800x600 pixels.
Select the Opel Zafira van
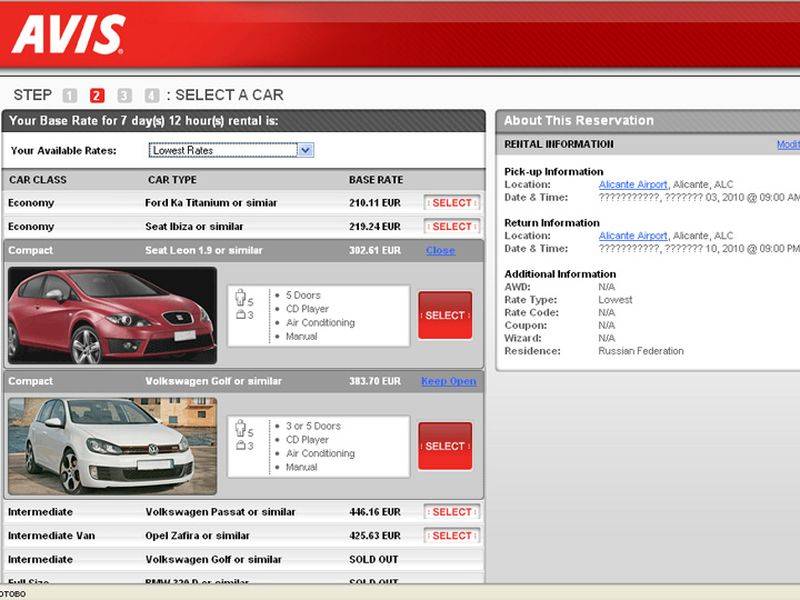pos(452,535)
